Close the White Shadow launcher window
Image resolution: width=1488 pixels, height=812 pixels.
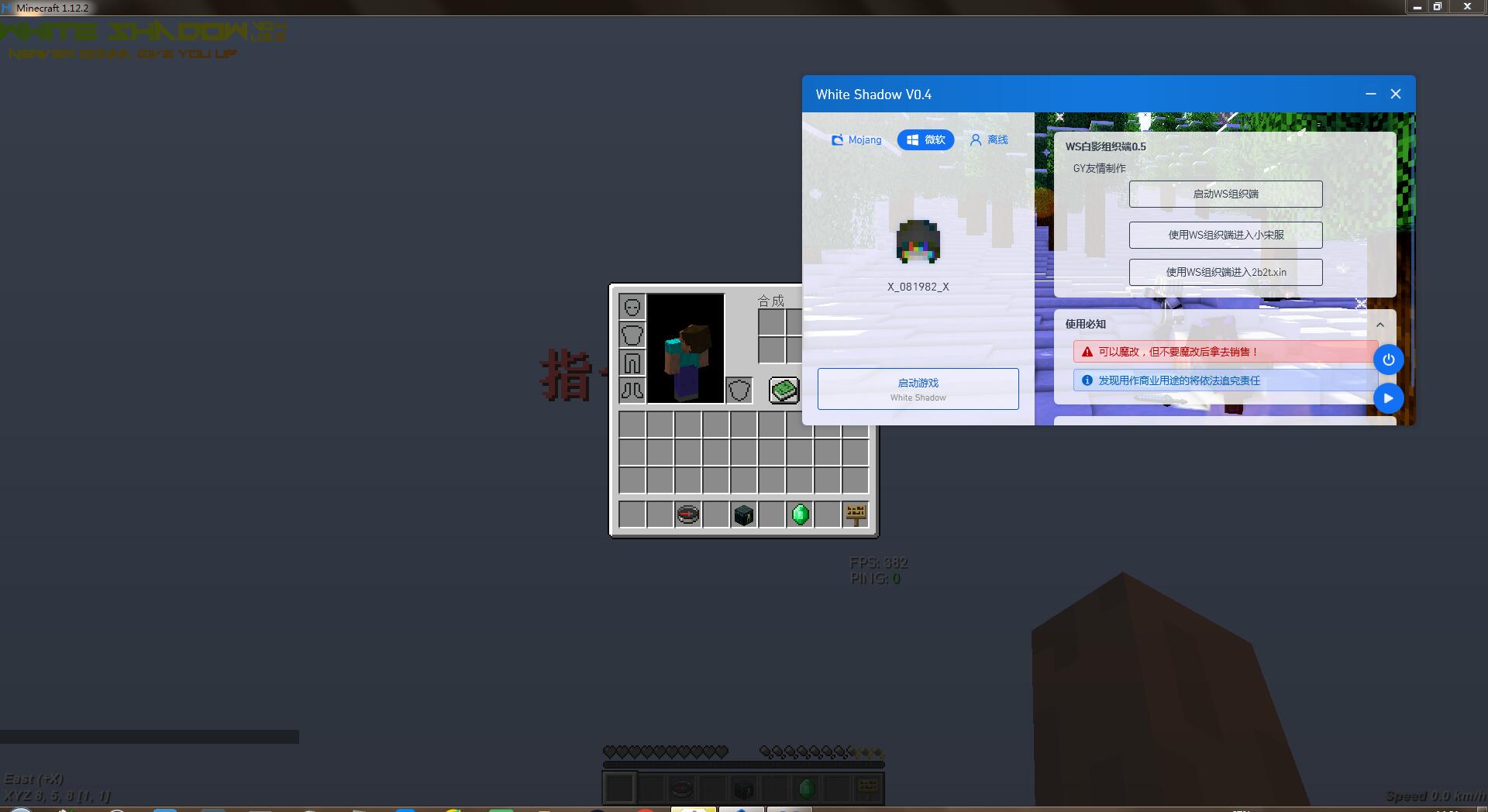[1395, 94]
